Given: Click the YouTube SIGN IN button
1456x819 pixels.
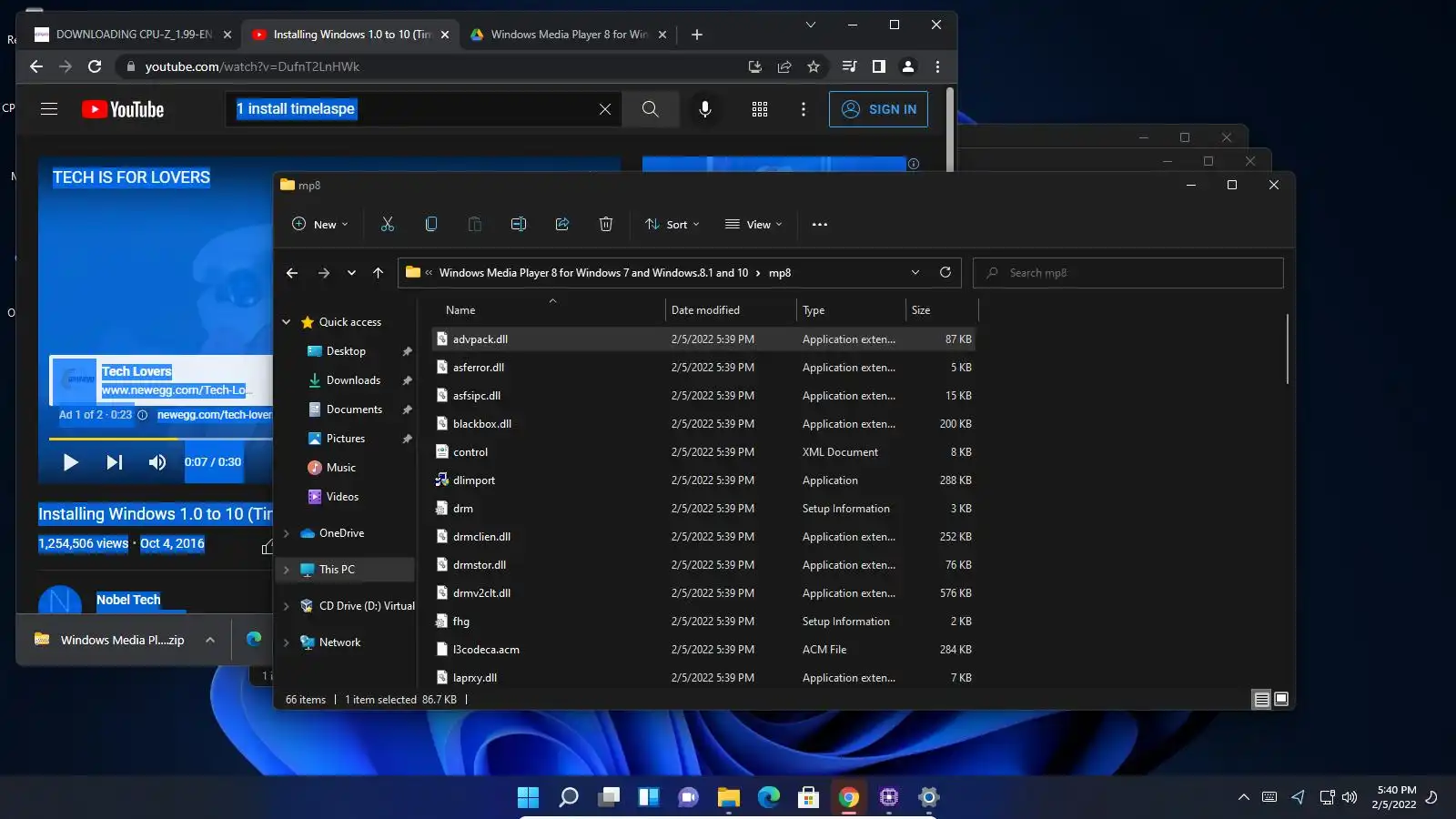Looking at the screenshot, I should point(878,109).
